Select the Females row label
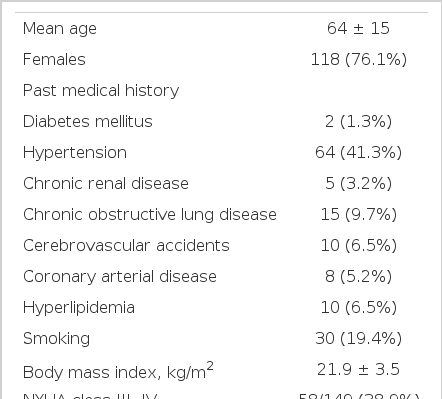Screen dimensions: 442x399 54,59
